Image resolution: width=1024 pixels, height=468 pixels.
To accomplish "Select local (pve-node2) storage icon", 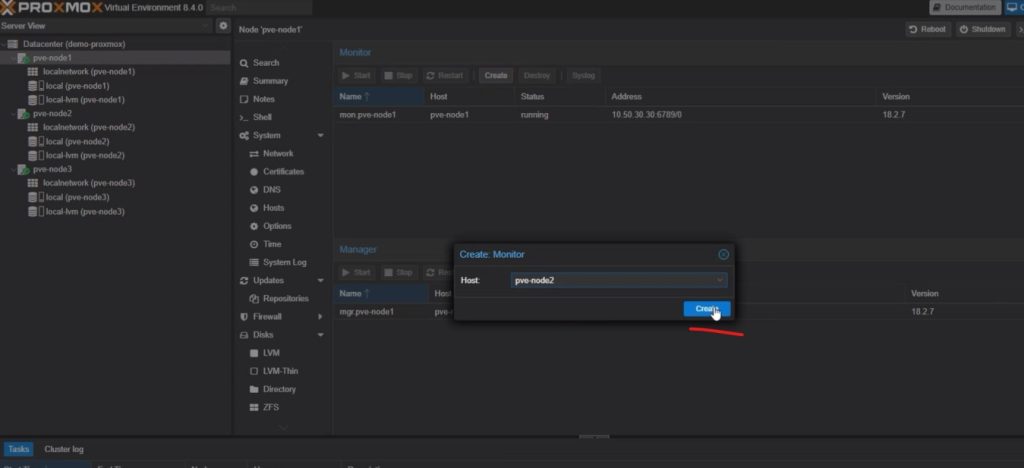I will [35, 142].
